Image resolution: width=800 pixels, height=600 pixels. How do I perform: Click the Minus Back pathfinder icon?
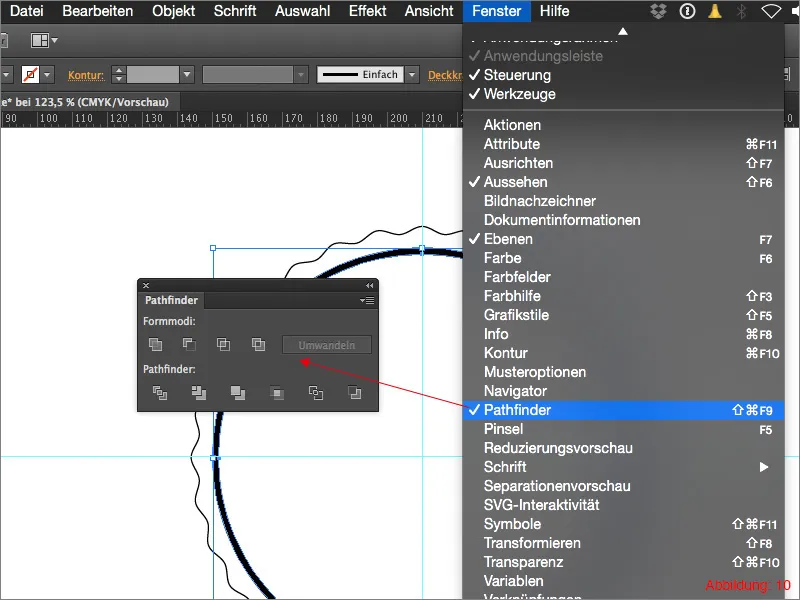coord(355,393)
